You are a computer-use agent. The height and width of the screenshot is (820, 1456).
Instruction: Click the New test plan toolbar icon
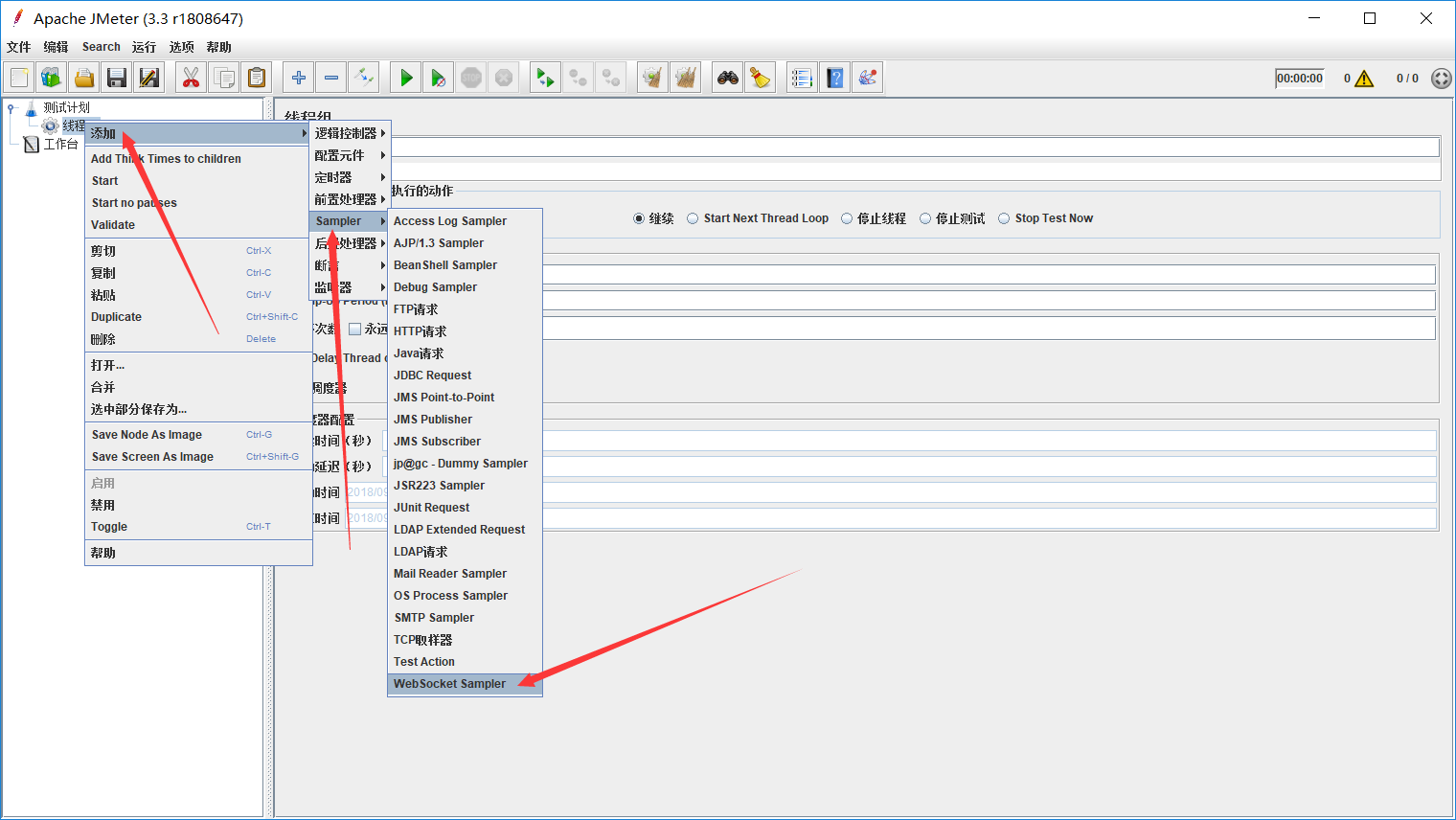coord(20,78)
